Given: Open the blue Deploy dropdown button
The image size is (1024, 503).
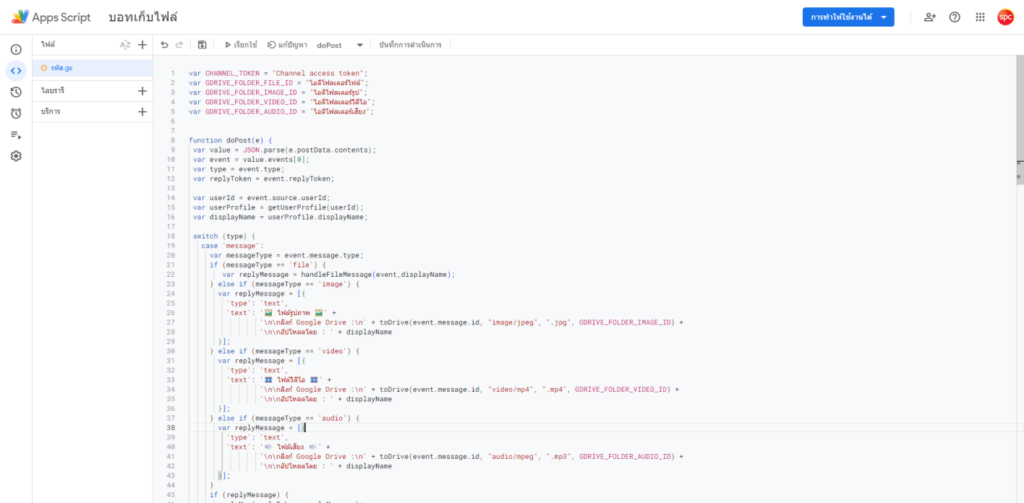Looking at the screenshot, I should click(x=848, y=17).
